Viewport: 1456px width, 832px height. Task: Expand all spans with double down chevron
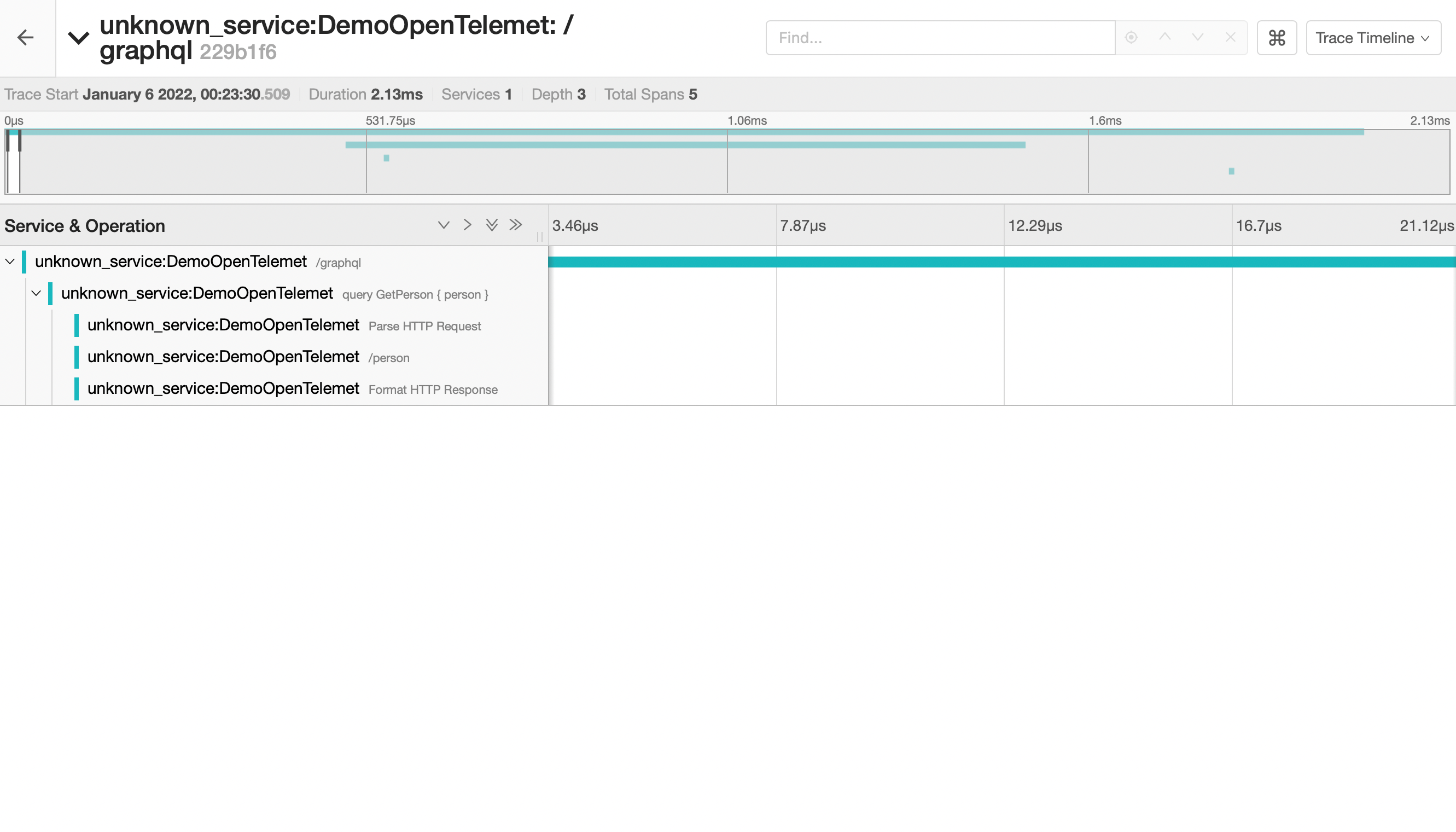click(x=491, y=225)
